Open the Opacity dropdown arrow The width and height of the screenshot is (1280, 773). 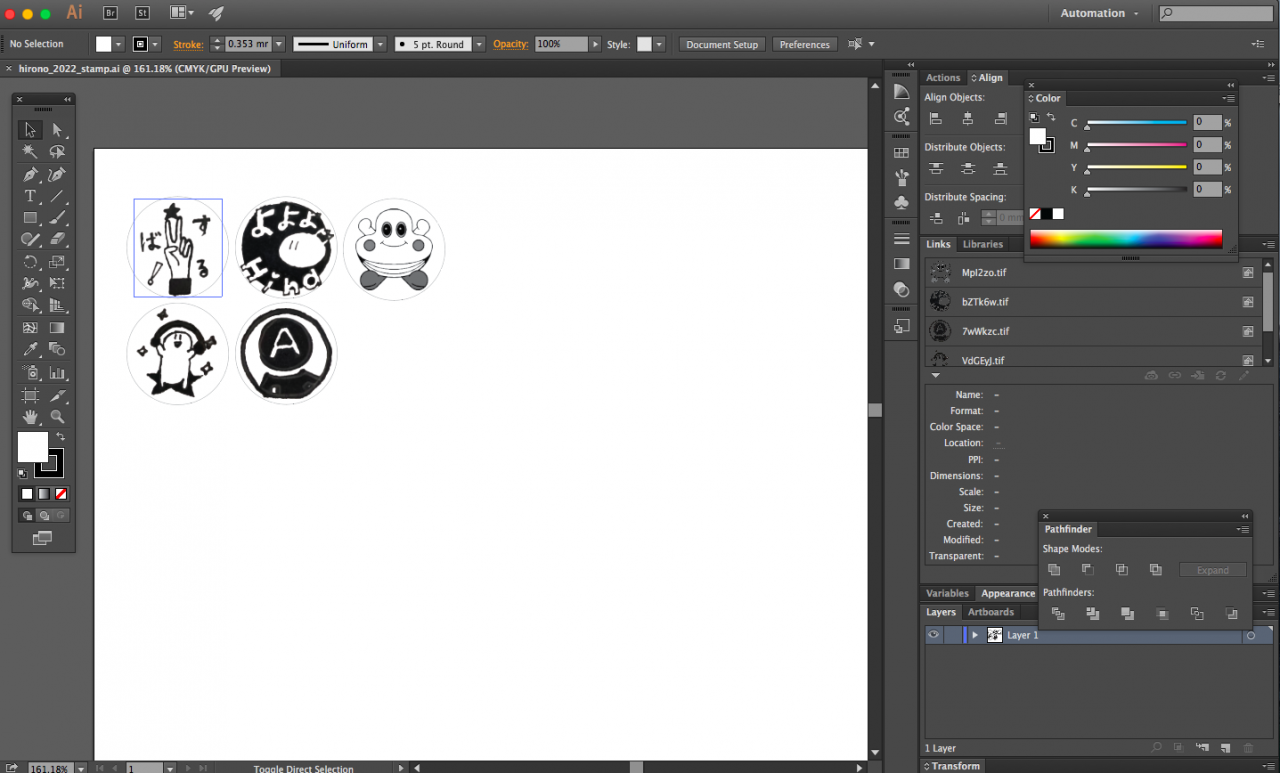[x=596, y=44]
